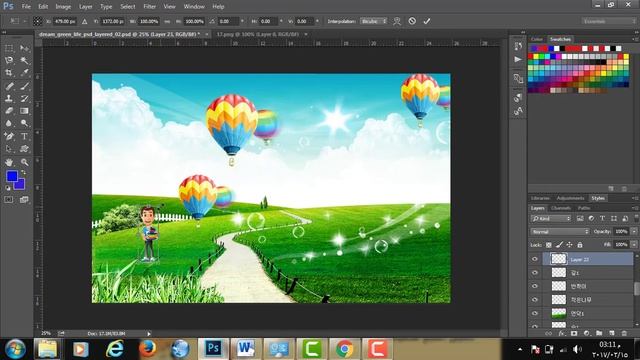Screen dimensions: 640x360
Task: Cancel the transform in options bar
Action: 412,21
